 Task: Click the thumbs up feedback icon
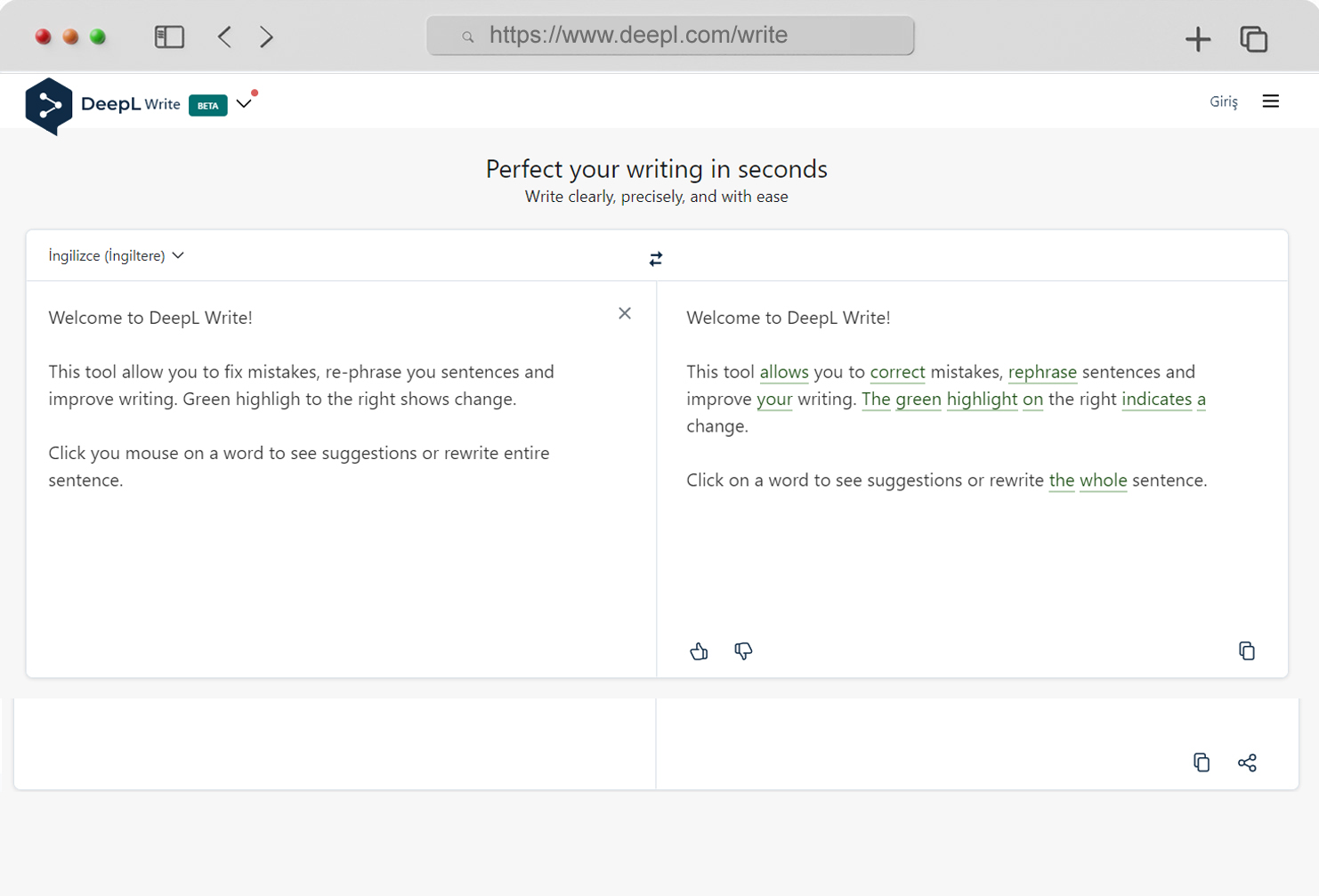(699, 651)
